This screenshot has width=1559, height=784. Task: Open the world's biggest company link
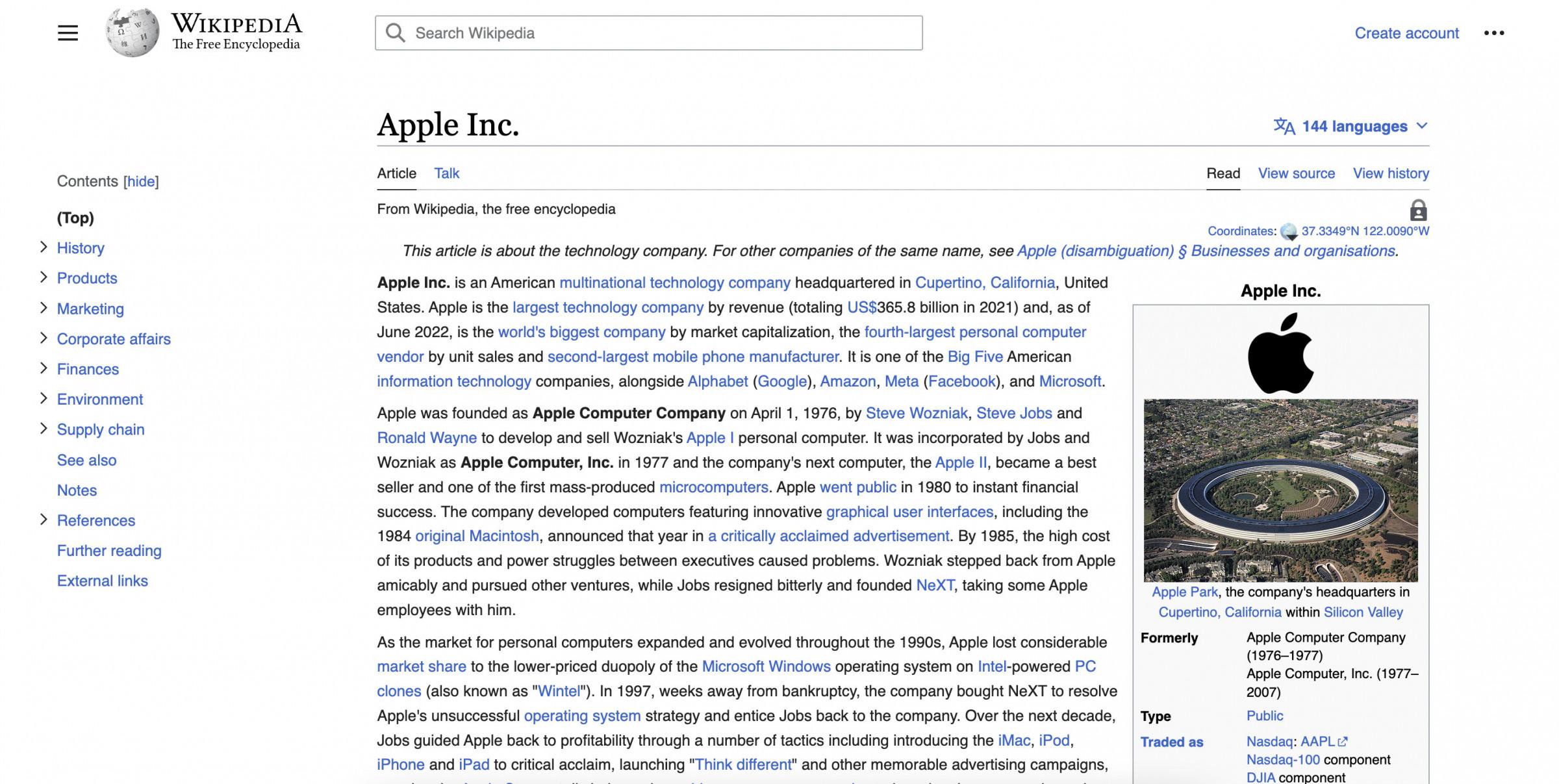(581, 332)
